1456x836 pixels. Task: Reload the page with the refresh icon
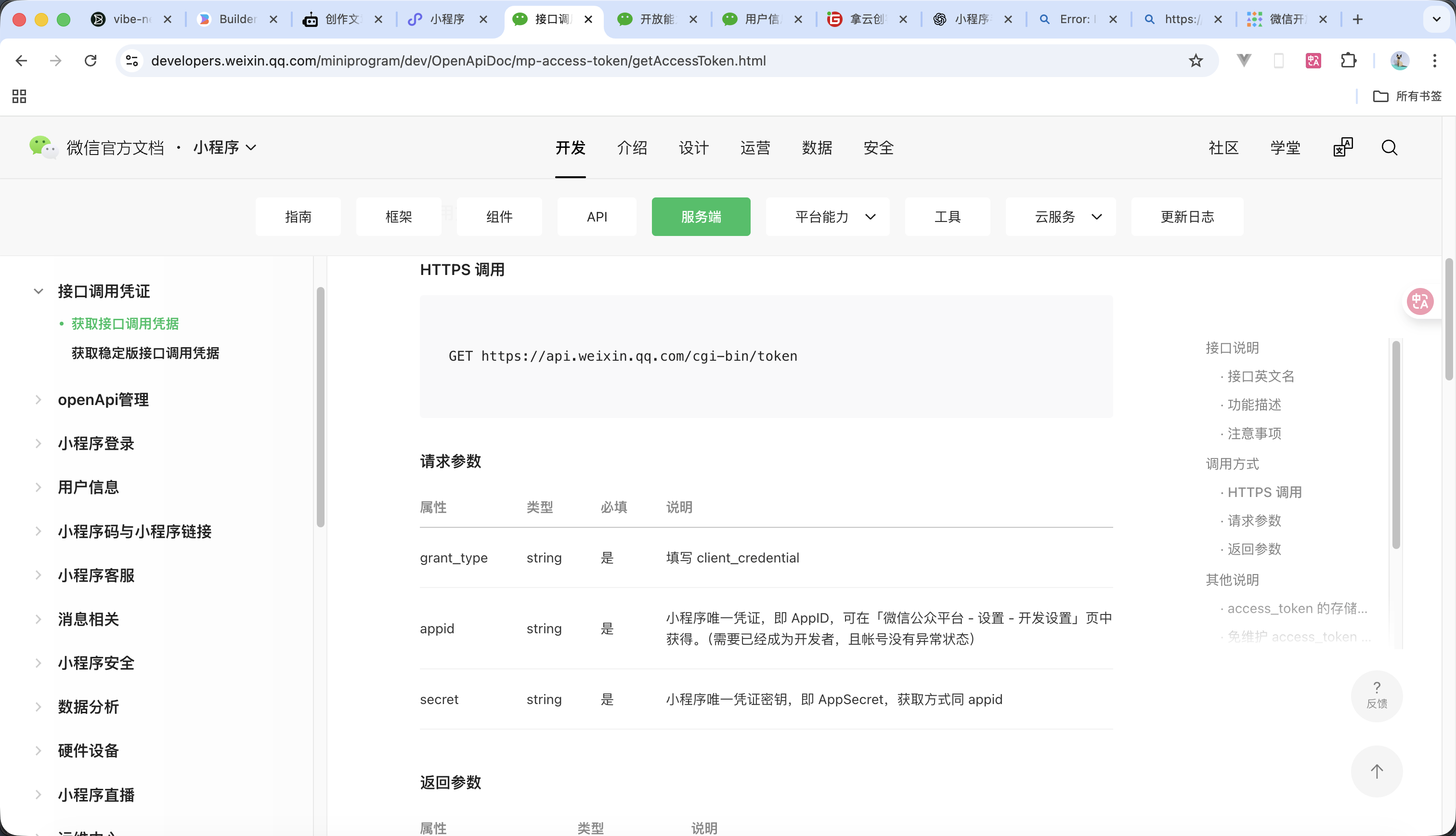click(x=91, y=60)
